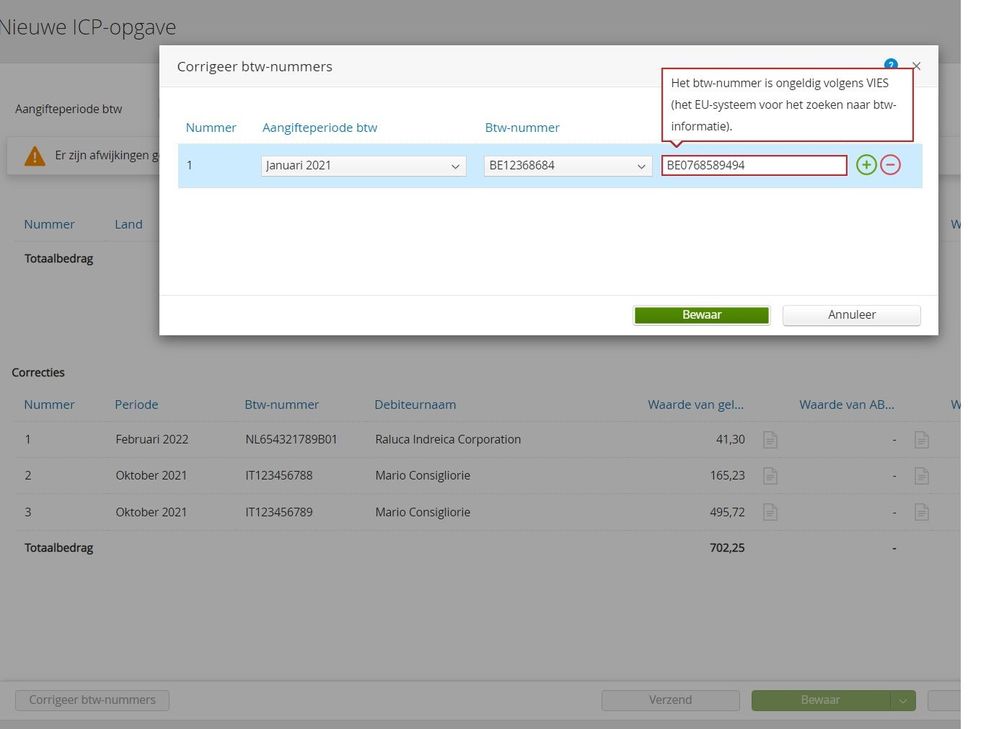
Task: Close the Corrigeer btw-nummers dialog
Action: [916, 66]
